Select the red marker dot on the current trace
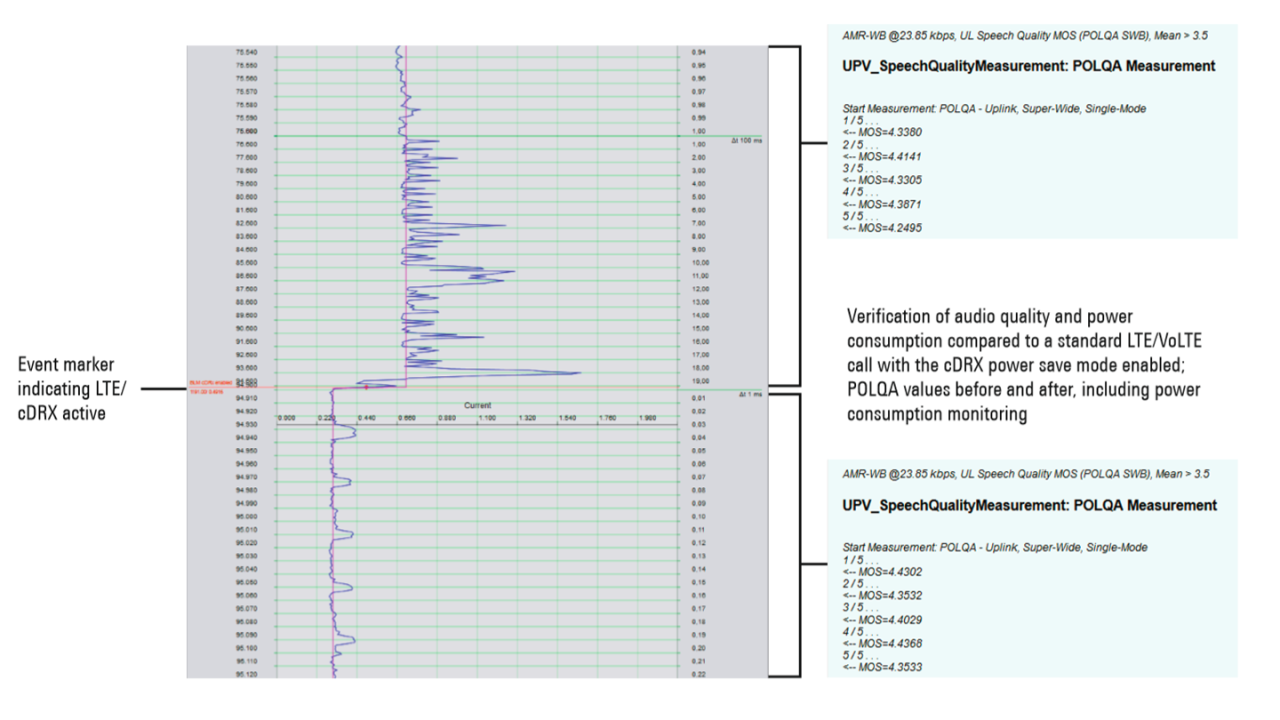The image size is (1280, 720). [365, 386]
